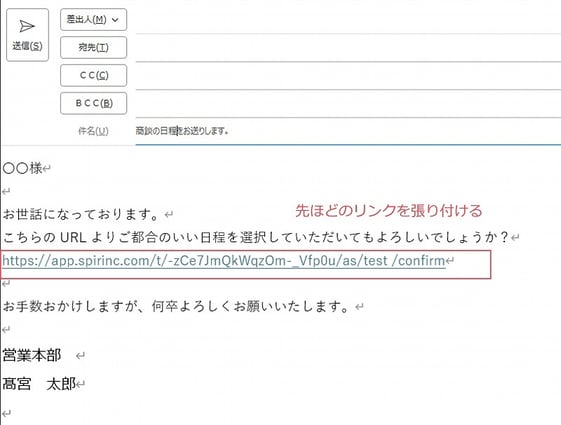This screenshot has height=425, width=561.
Task: Click the BCC(B) button
Action: coord(93,103)
